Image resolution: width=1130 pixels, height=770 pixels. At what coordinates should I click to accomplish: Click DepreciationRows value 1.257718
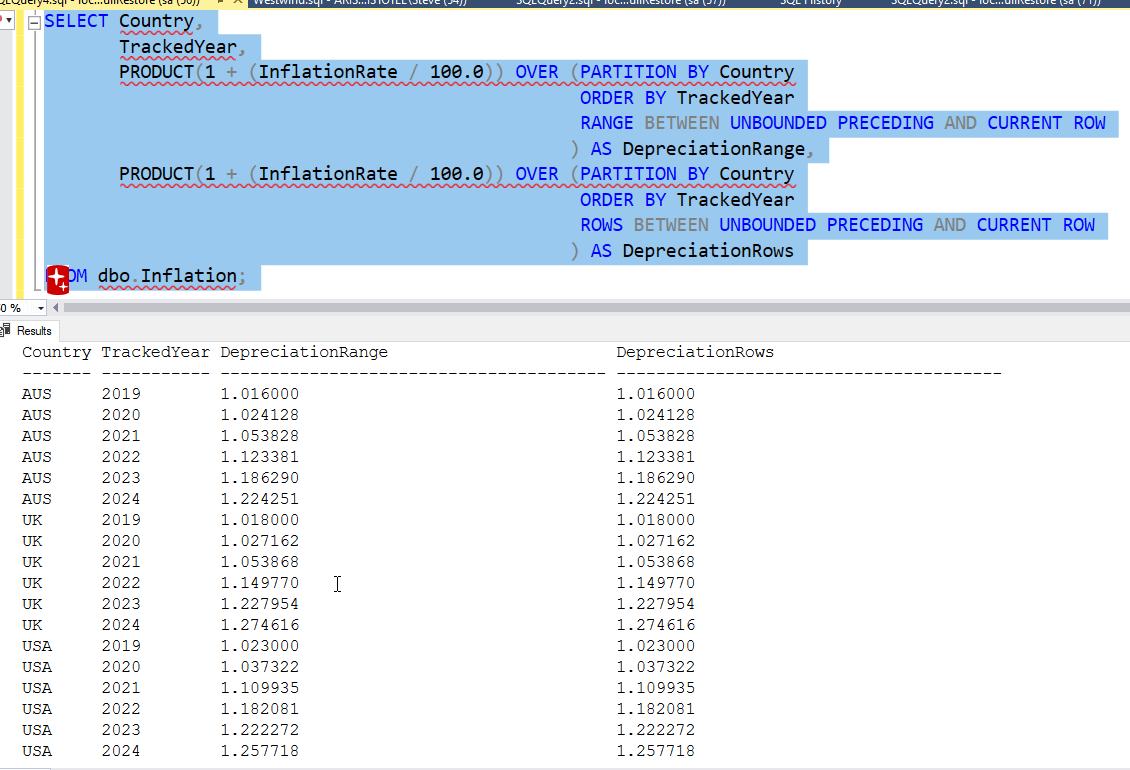click(x=656, y=751)
